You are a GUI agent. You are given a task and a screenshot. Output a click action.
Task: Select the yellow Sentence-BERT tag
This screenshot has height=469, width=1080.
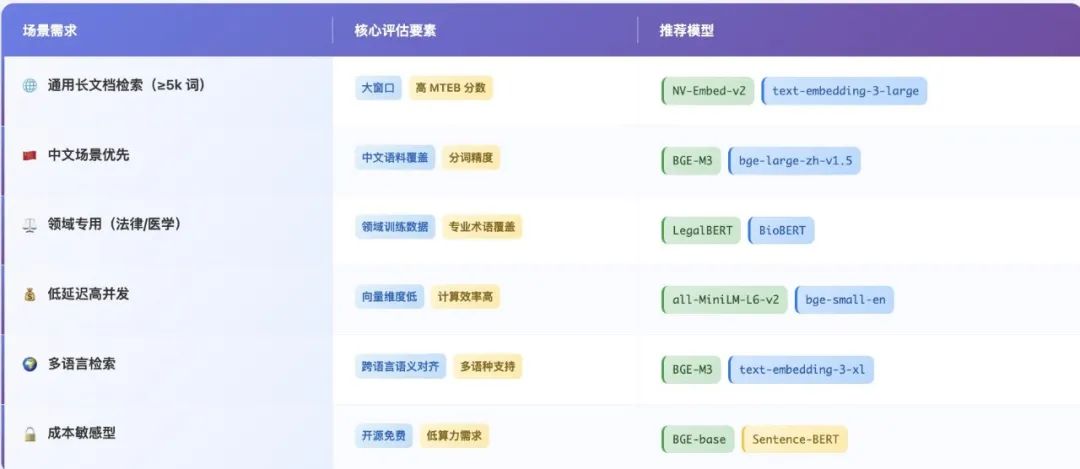pyautogui.click(x=795, y=439)
